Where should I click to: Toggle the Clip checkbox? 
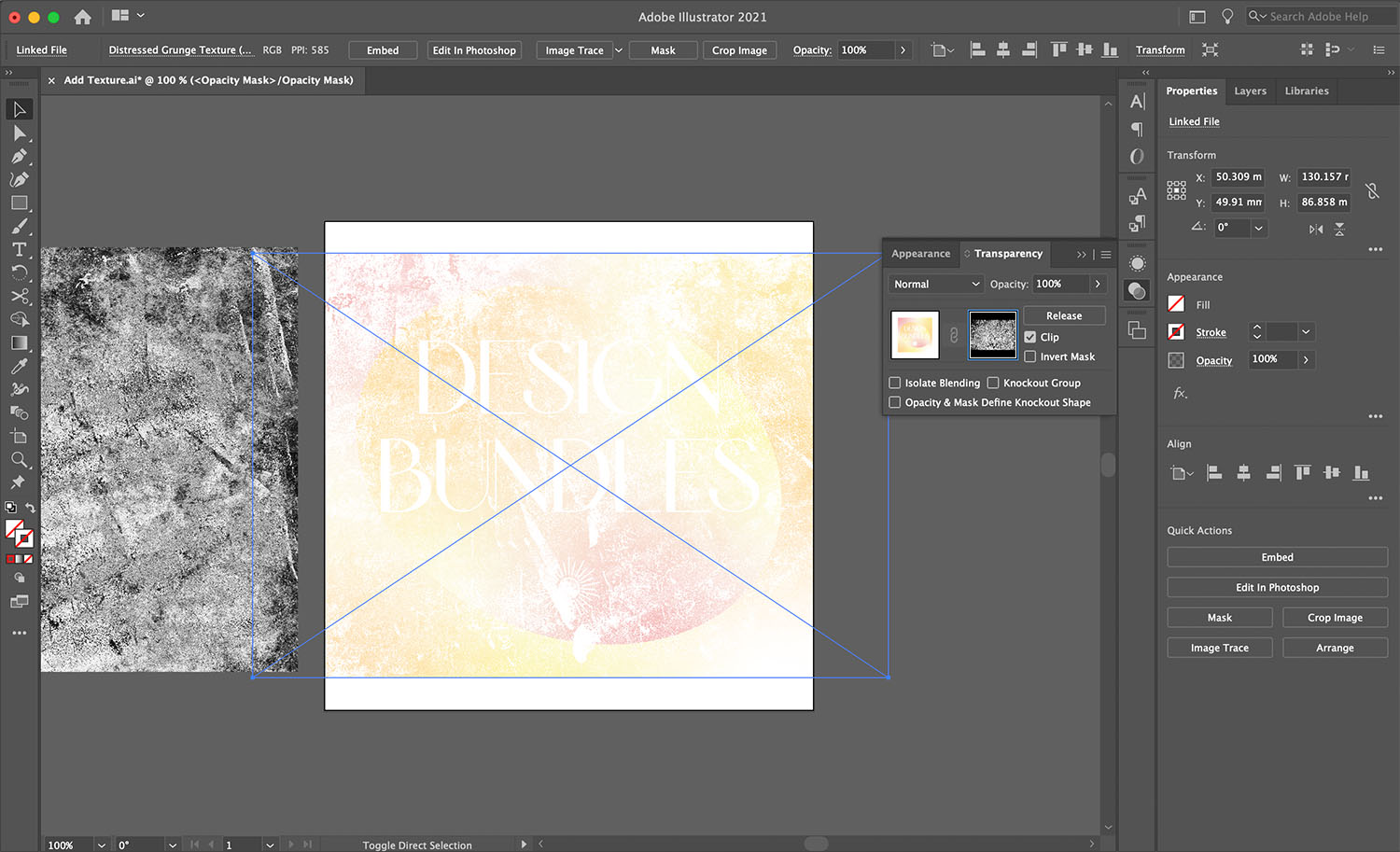[1030, 337]
